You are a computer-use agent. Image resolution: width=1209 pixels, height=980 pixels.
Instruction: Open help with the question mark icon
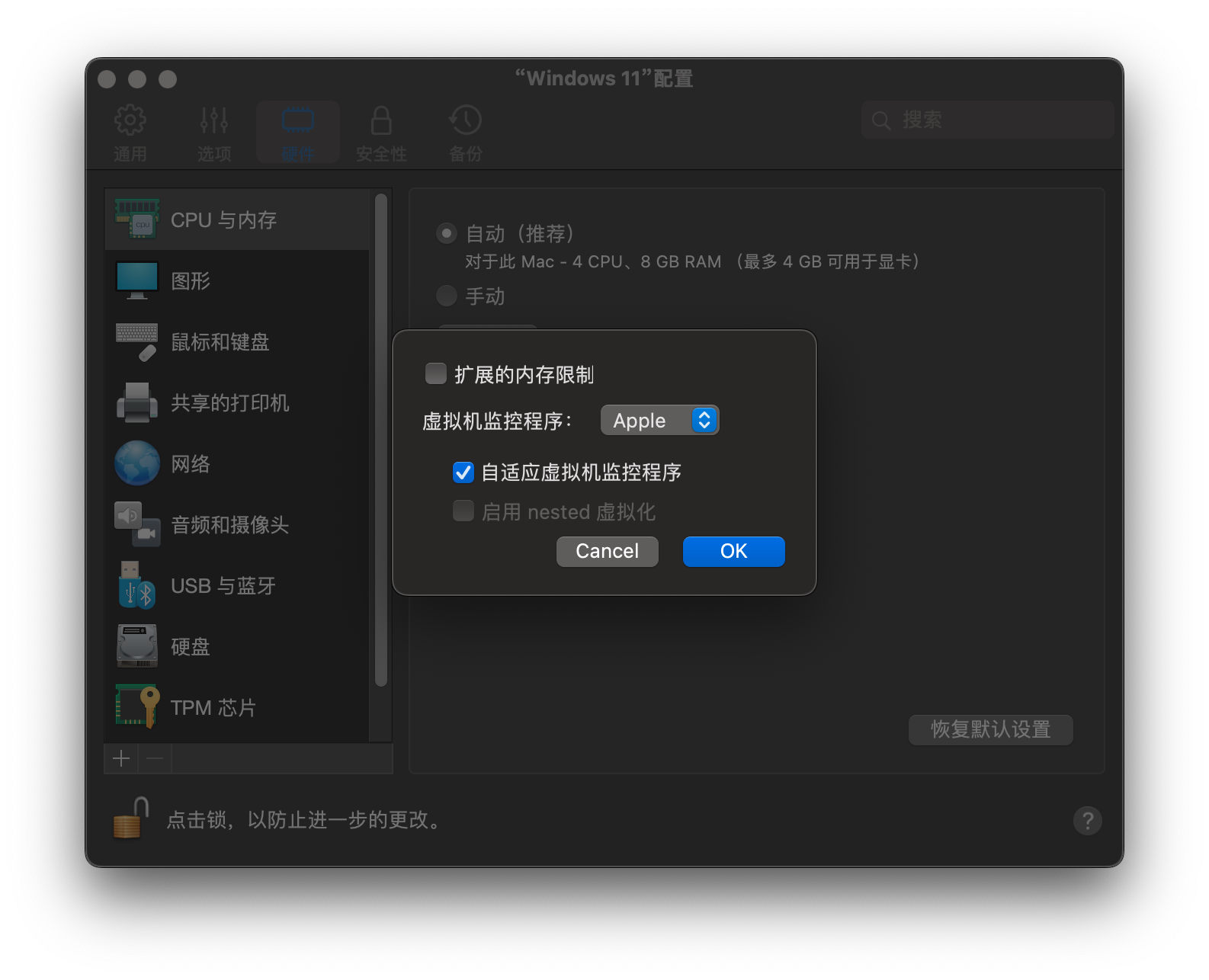1088,821
